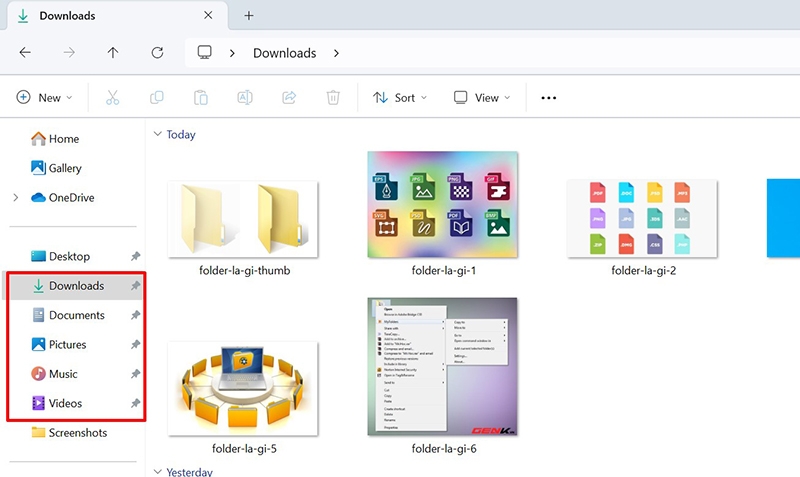800x477 pixels.
Task: Select Documents in the navigation pane
Action: (76, 315)
